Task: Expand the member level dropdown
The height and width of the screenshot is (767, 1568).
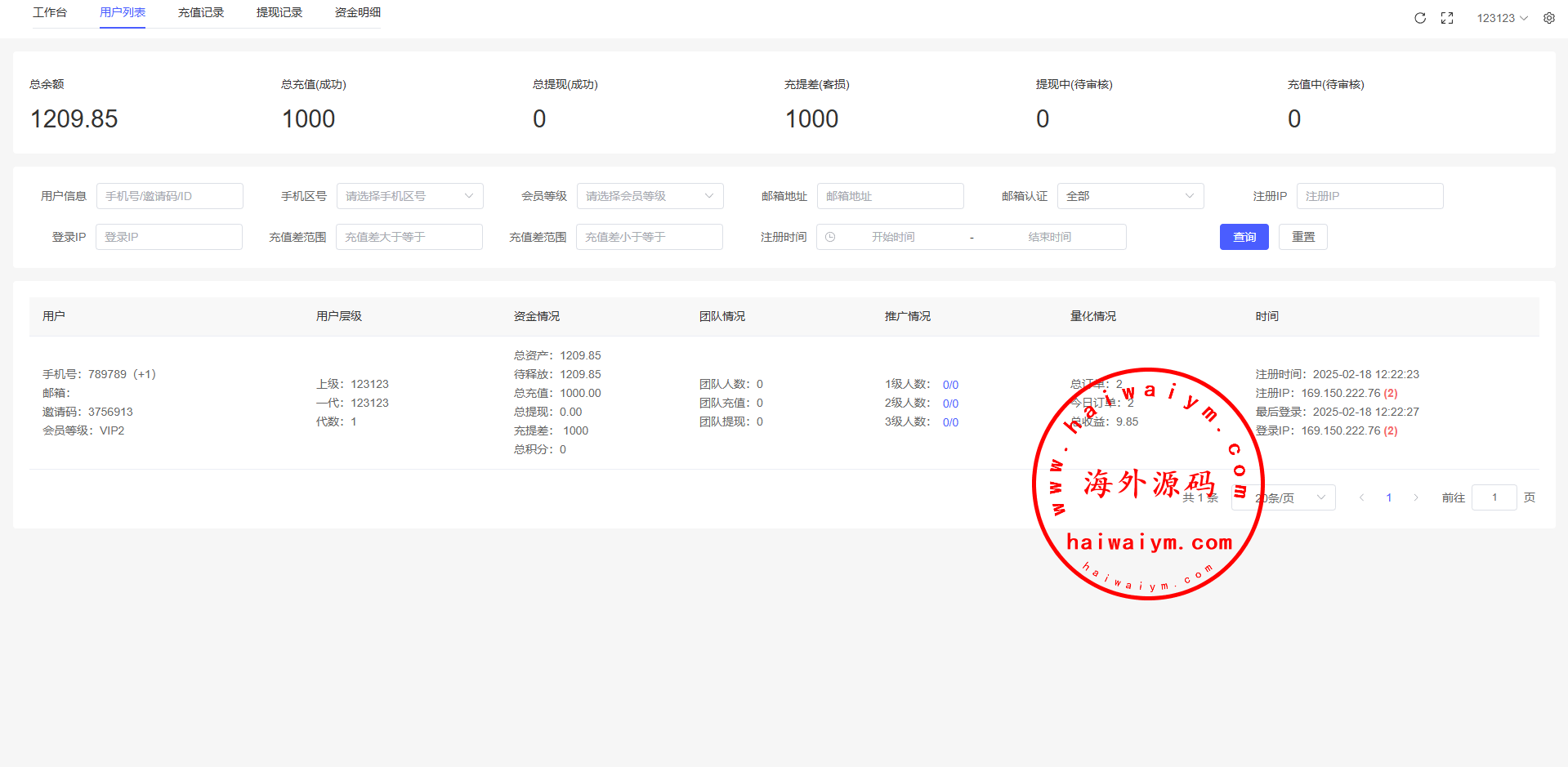Action: pos(650,196)
